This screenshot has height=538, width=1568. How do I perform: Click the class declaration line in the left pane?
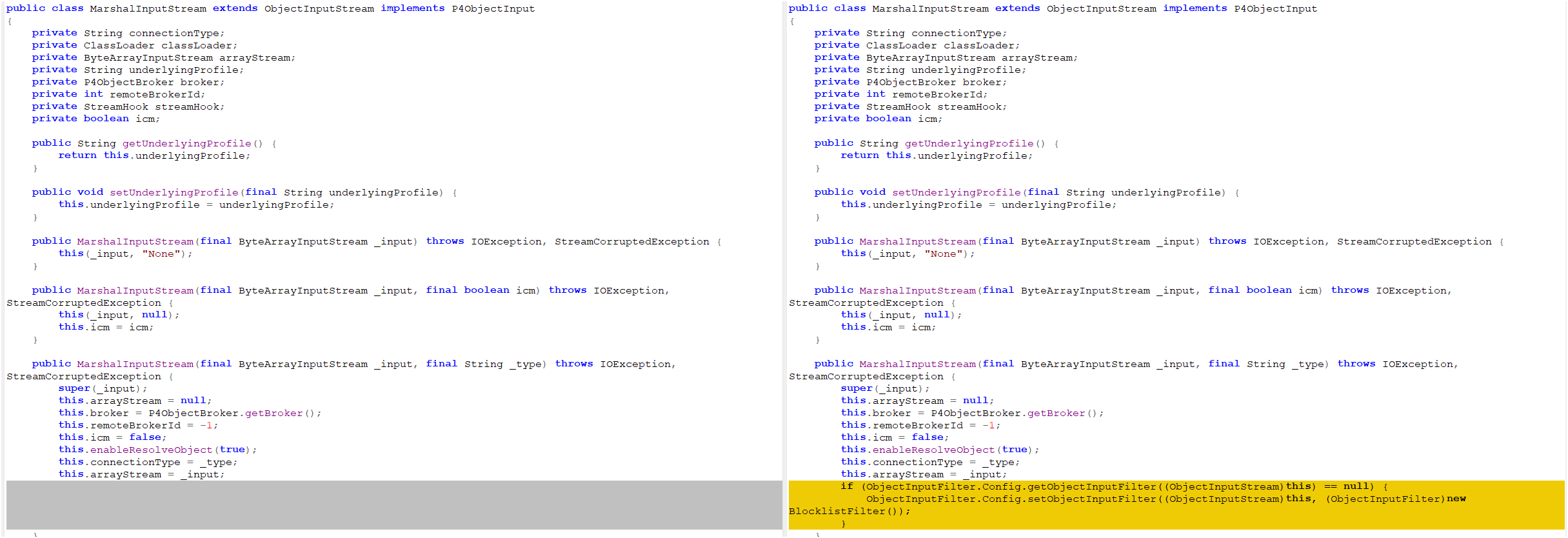coord(270,8)
